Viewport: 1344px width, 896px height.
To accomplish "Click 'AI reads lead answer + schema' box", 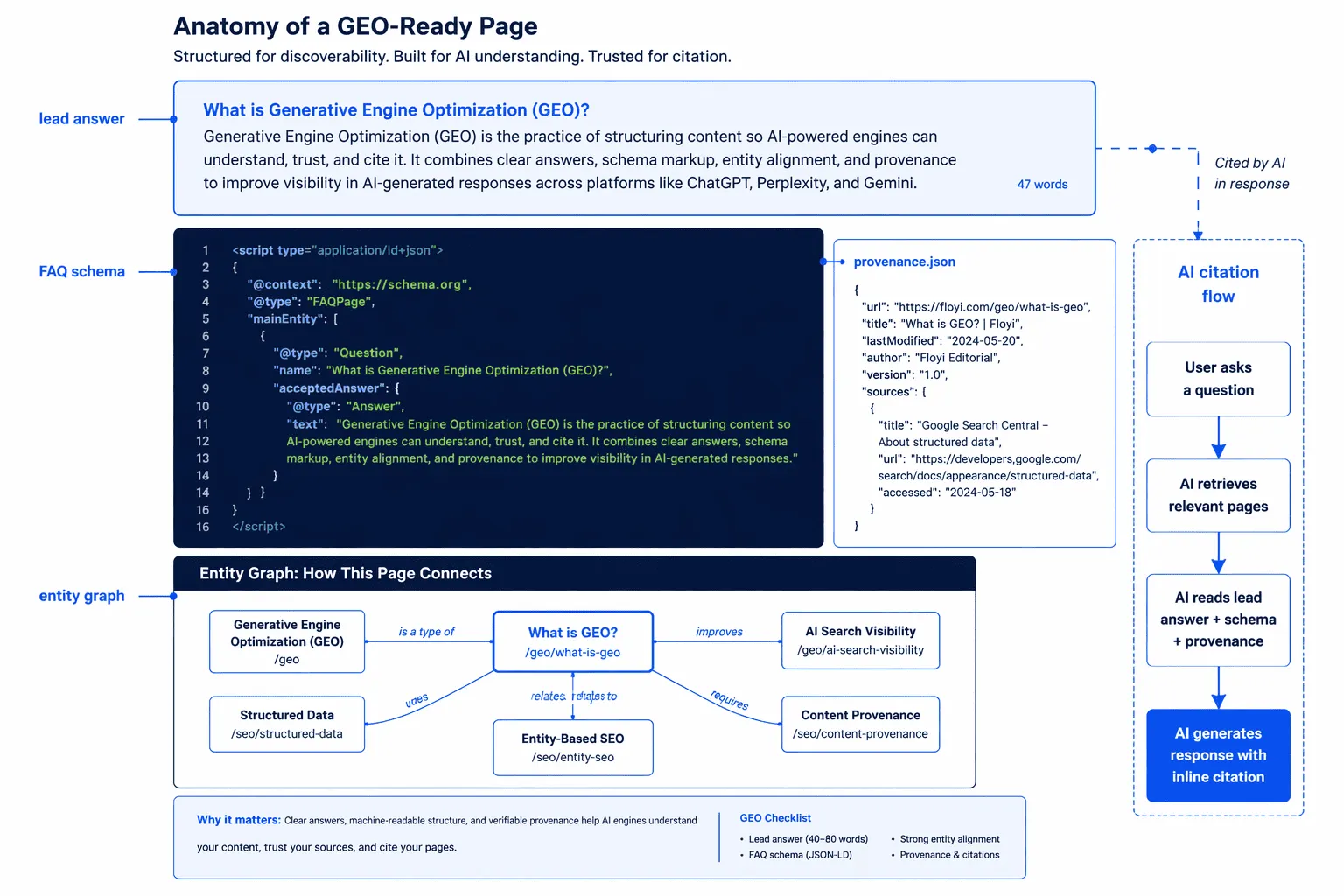I will [1218, 619].
